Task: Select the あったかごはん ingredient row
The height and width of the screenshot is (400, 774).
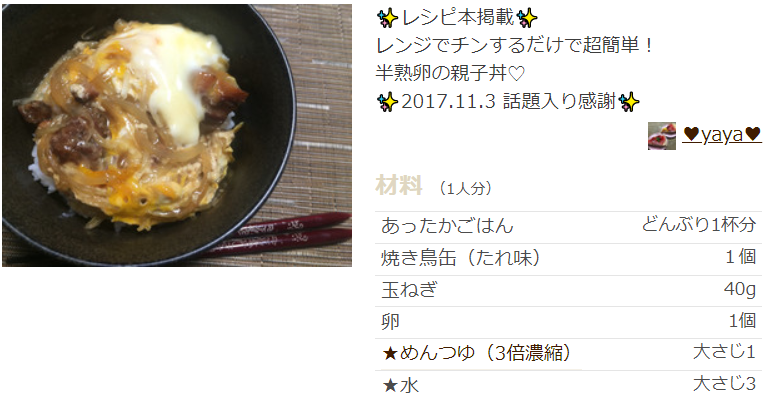Action: 568,226
